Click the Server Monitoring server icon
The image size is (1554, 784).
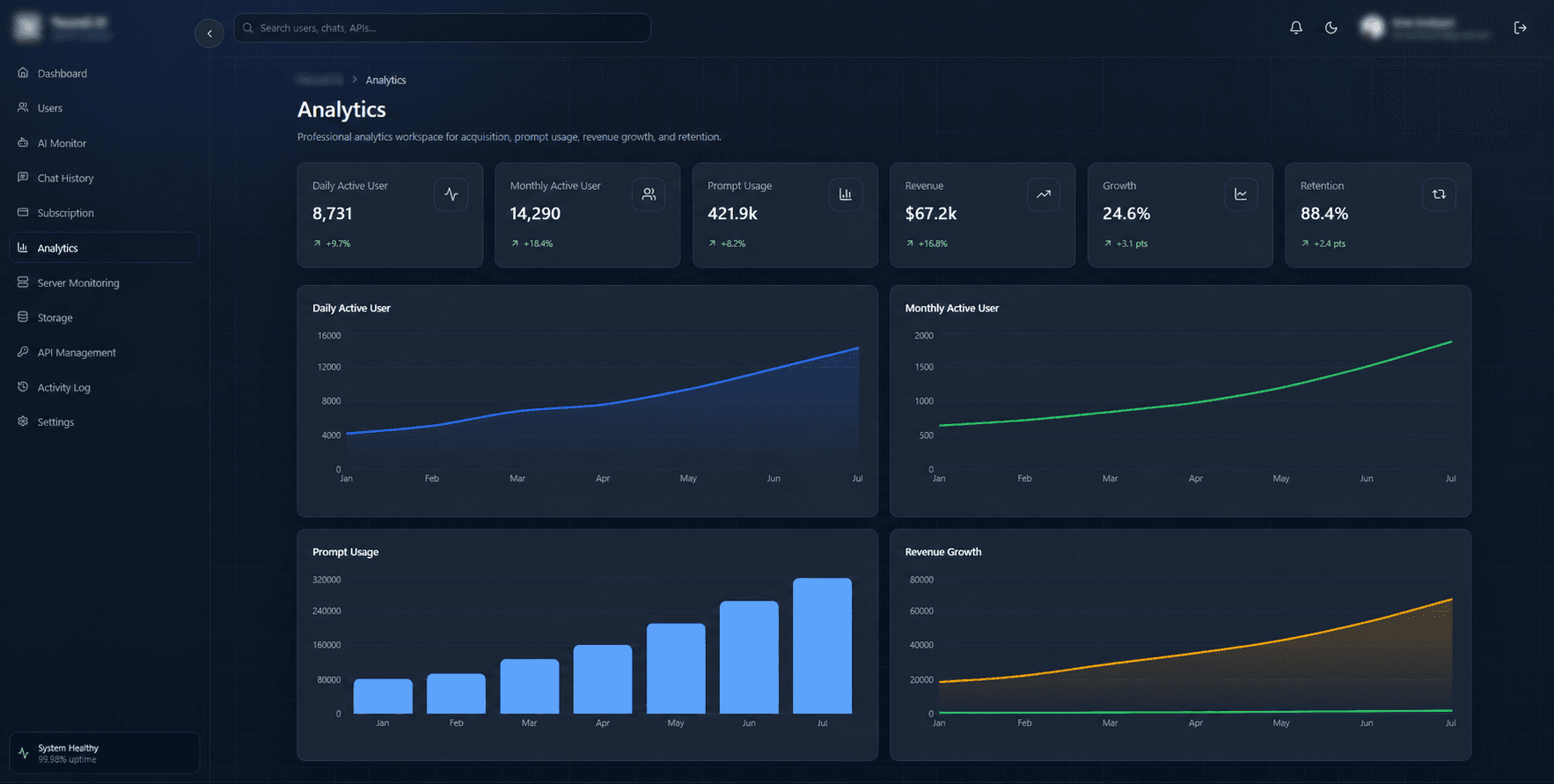click(23, 282)
